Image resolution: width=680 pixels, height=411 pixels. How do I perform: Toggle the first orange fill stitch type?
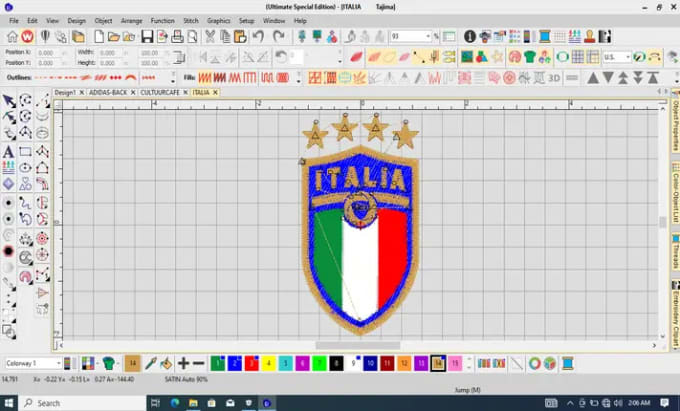[205, 78]
